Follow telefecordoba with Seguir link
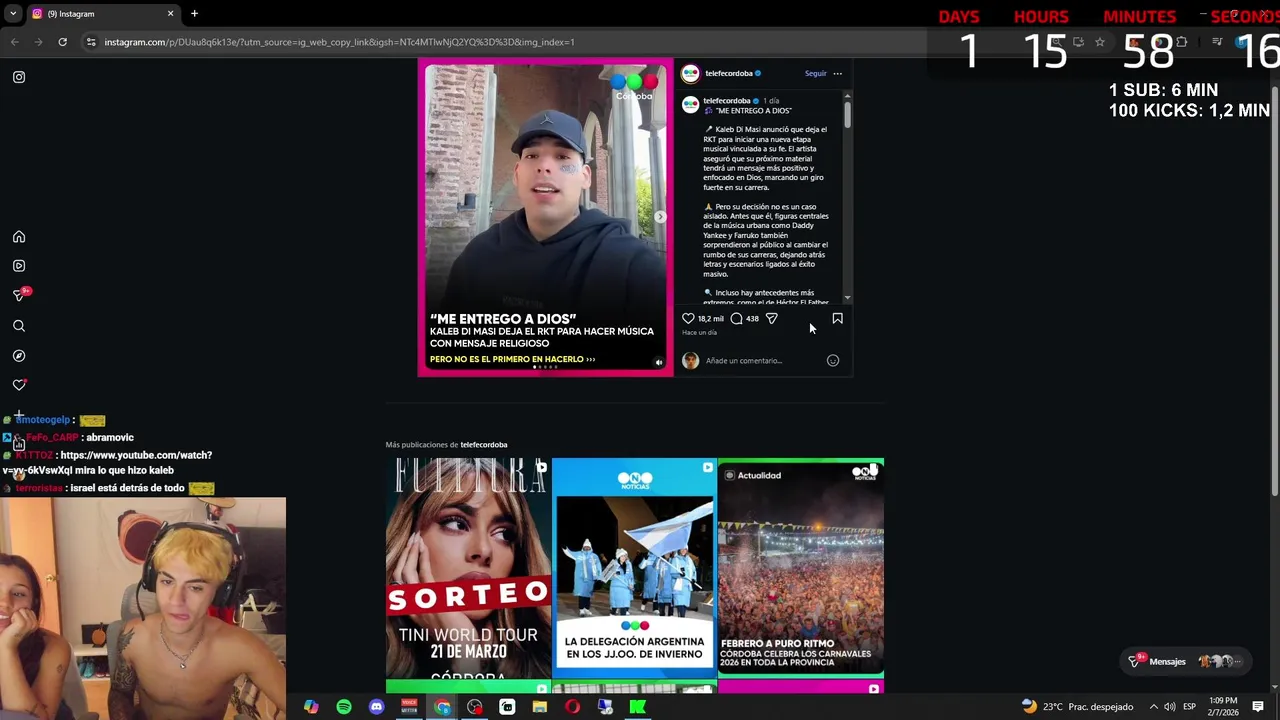 [x=816, y=73]
